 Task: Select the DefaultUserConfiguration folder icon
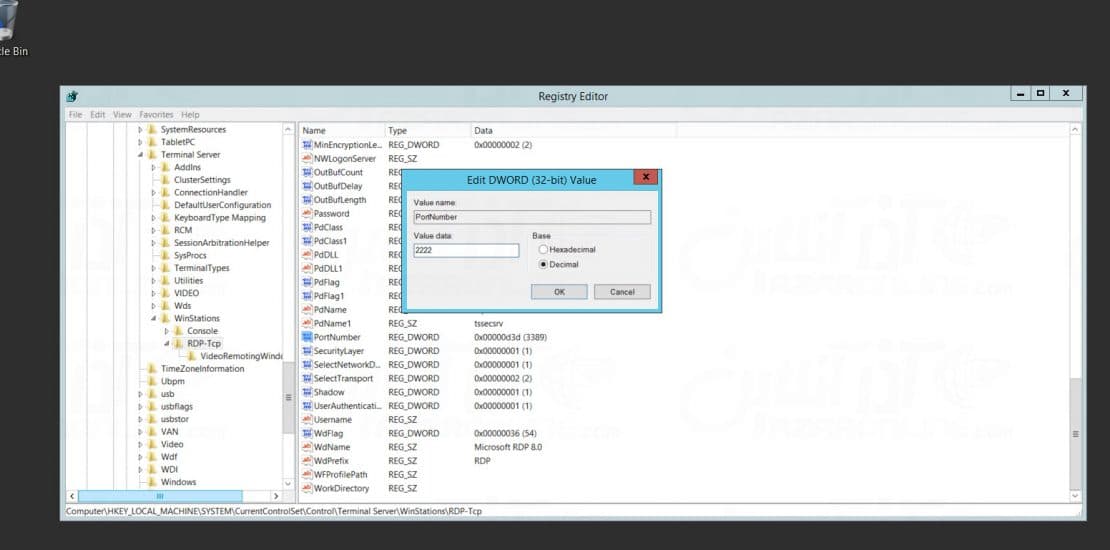165,205
